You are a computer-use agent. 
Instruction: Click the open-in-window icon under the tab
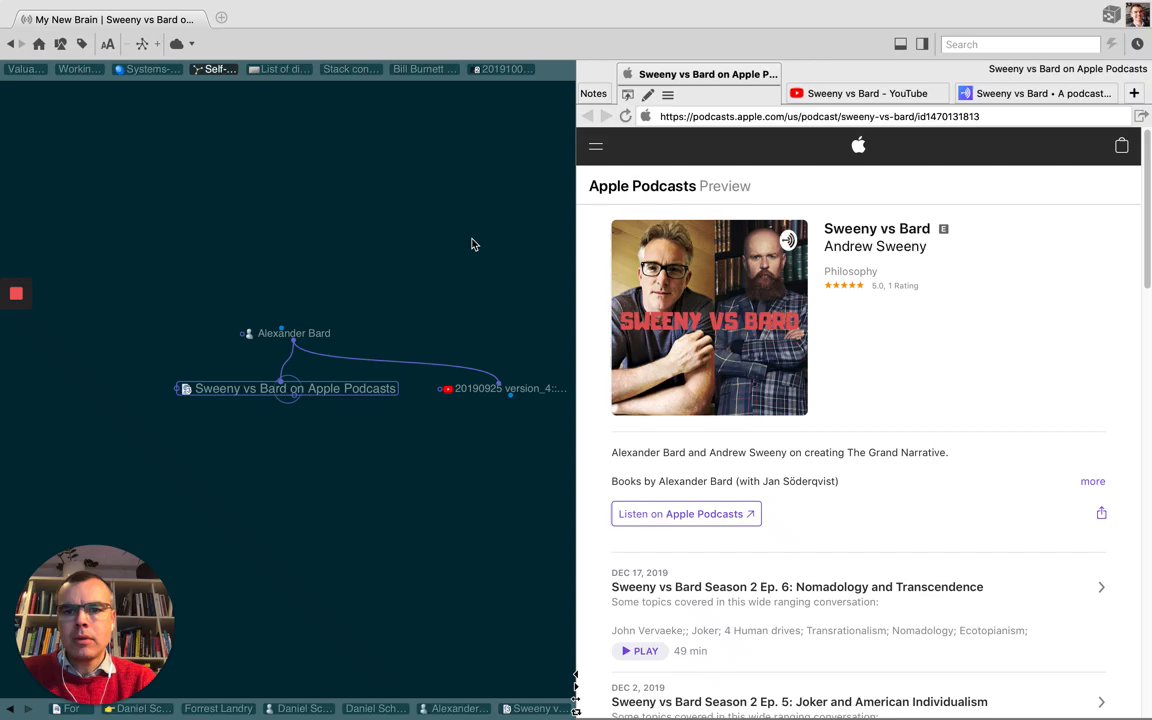point(627,95)
